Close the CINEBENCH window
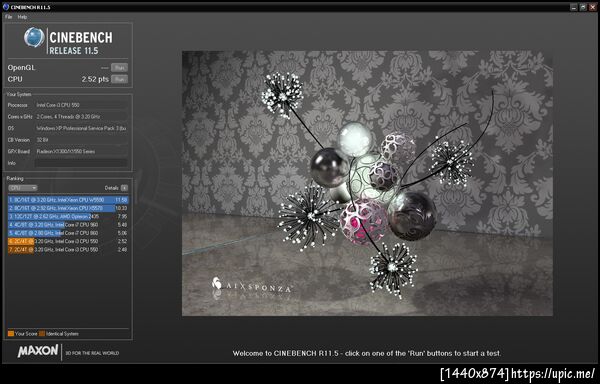Viewport: 600px width, 384px height. 592,7
